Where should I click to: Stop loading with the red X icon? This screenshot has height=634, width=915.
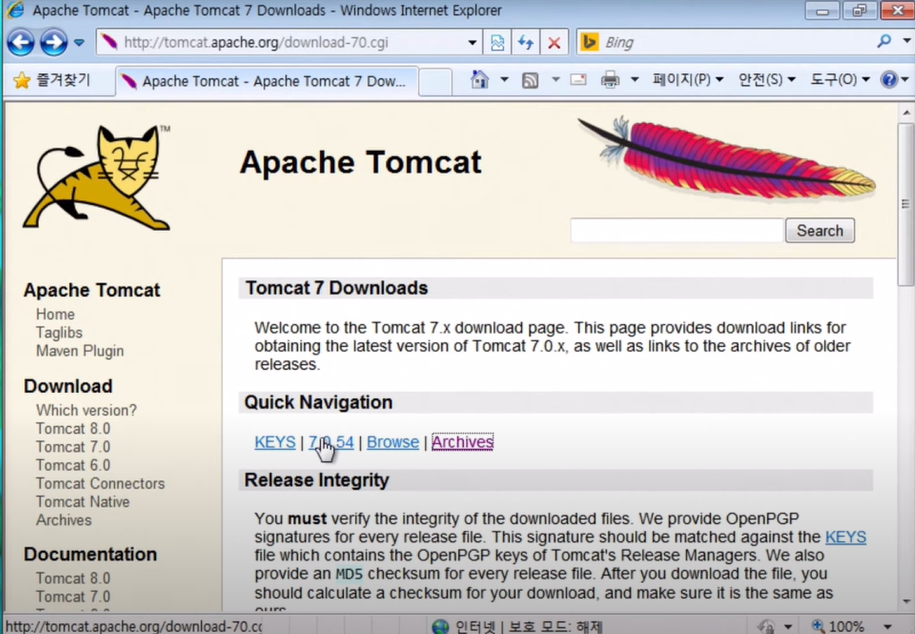[x=554, y=43]
